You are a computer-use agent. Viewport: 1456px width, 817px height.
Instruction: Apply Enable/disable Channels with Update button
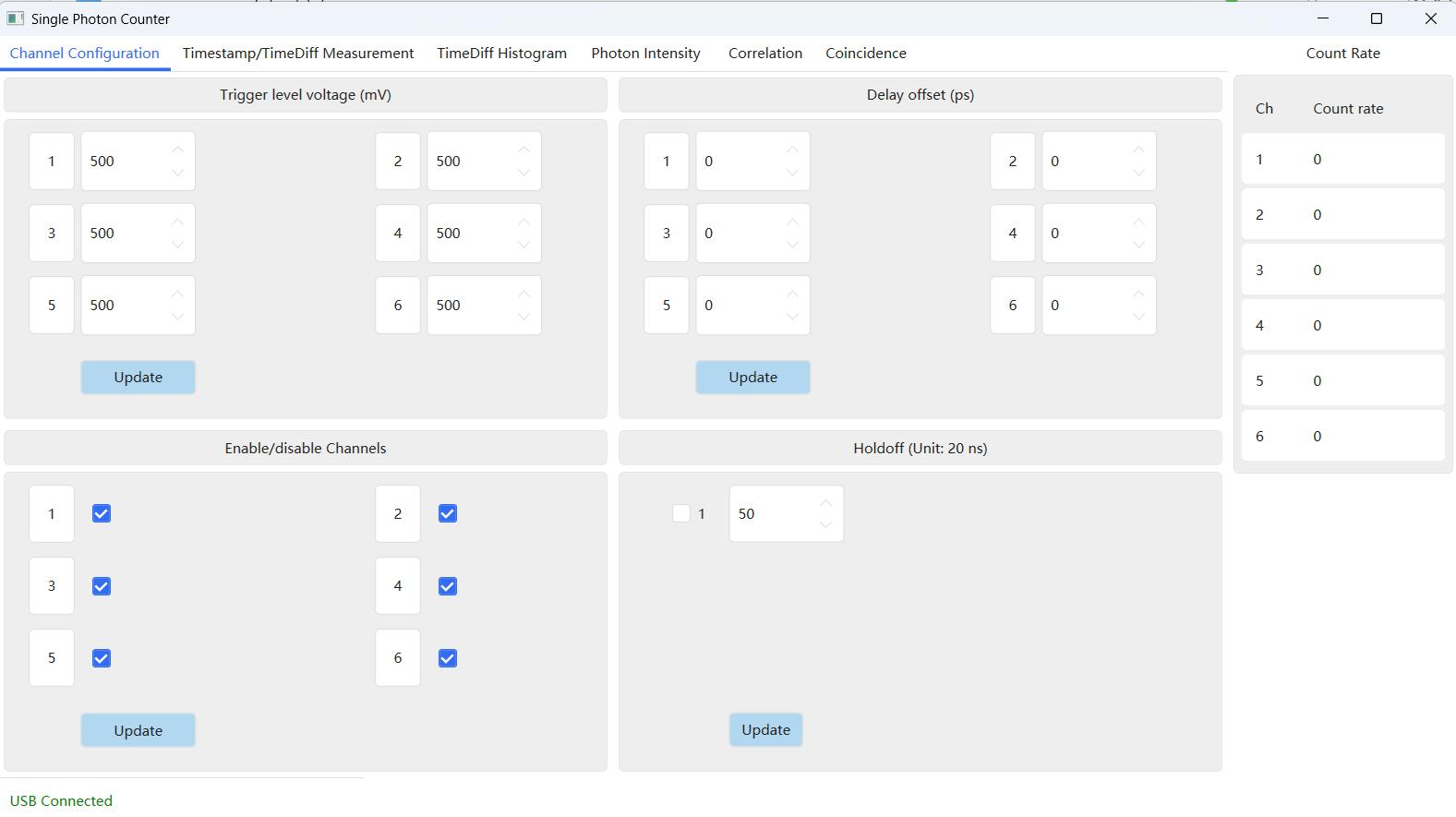click(x=138, y=730)
